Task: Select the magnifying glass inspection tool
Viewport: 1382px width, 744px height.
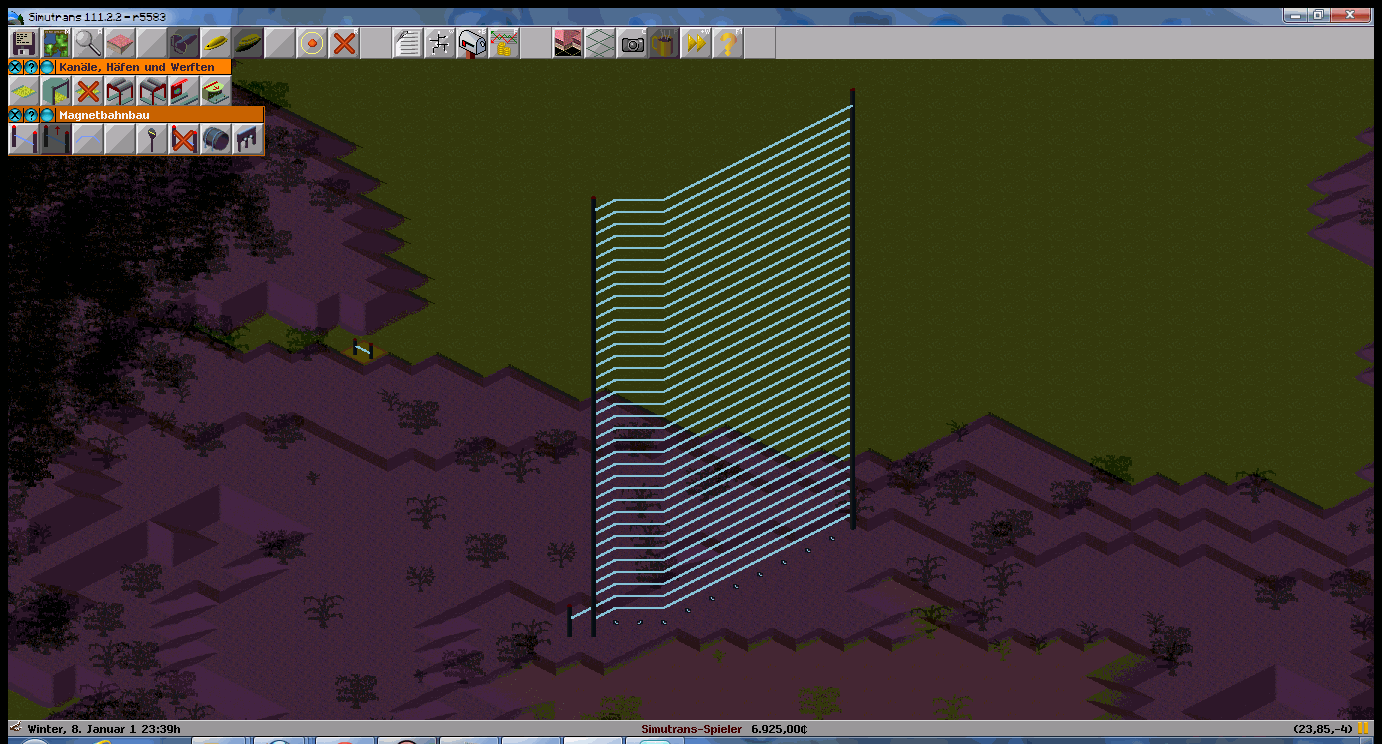Action: click(88, 43)
